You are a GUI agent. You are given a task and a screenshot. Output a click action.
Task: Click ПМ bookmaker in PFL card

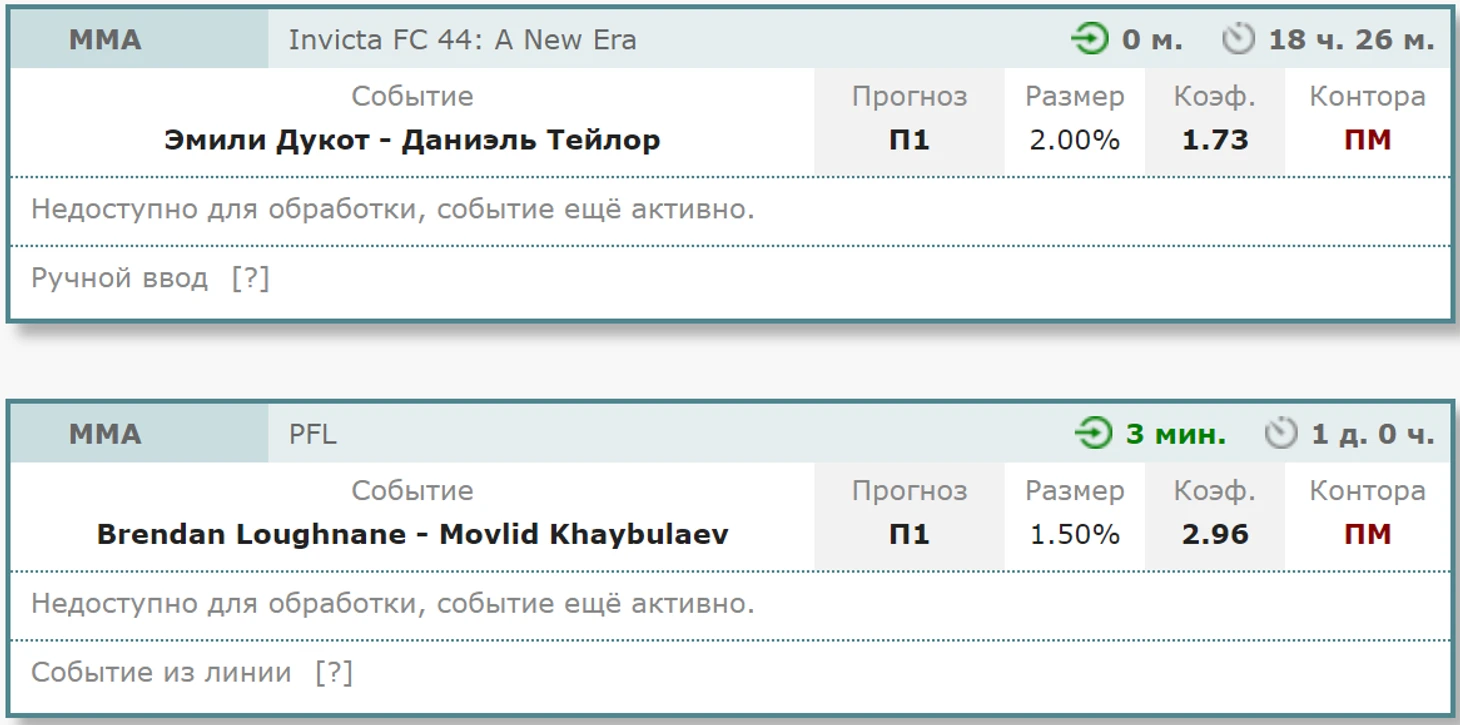coord(1367,533)
